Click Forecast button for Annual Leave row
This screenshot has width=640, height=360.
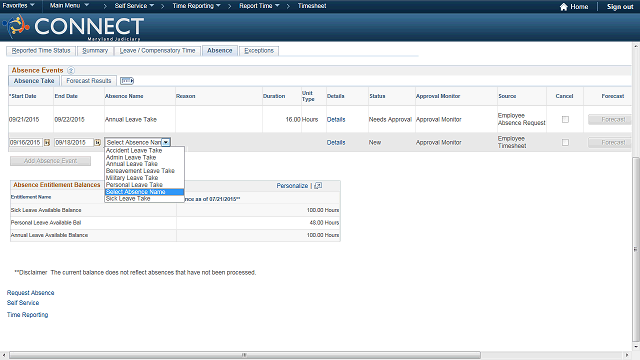pyautogui.click(x=610, y=120)
